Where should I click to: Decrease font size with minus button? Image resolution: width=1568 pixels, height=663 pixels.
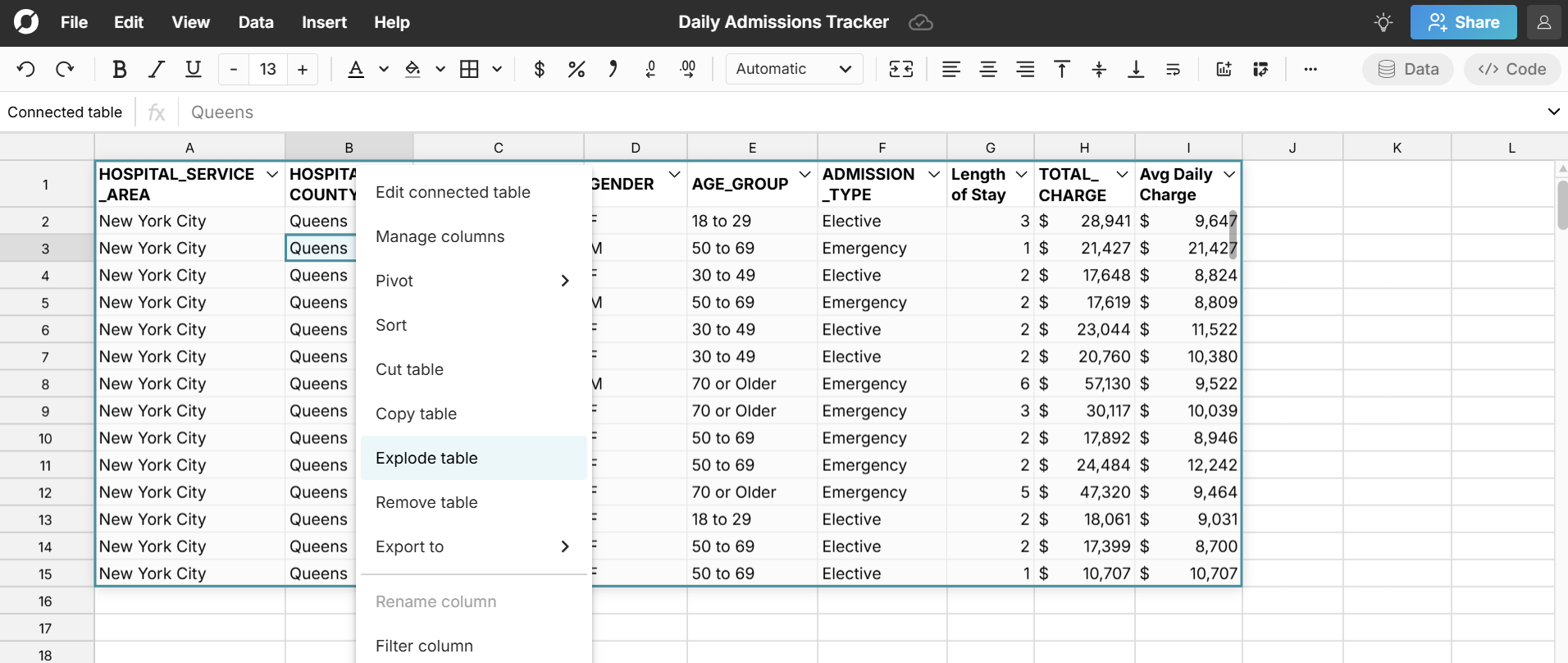234,69
